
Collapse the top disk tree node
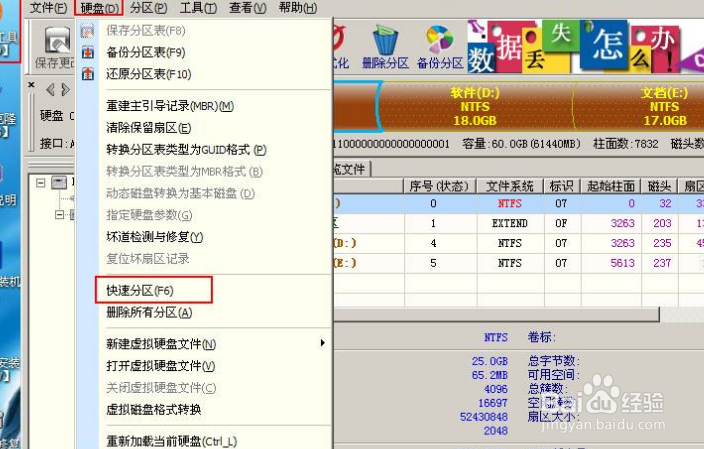point(41,183)
